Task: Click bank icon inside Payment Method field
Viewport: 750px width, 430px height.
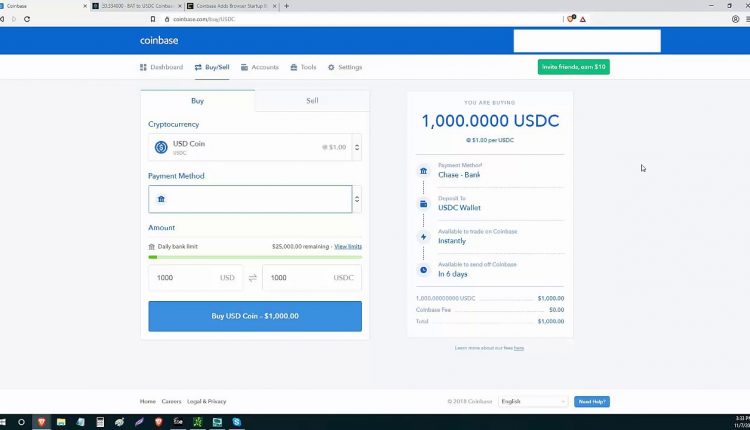Action: (161, 199)
